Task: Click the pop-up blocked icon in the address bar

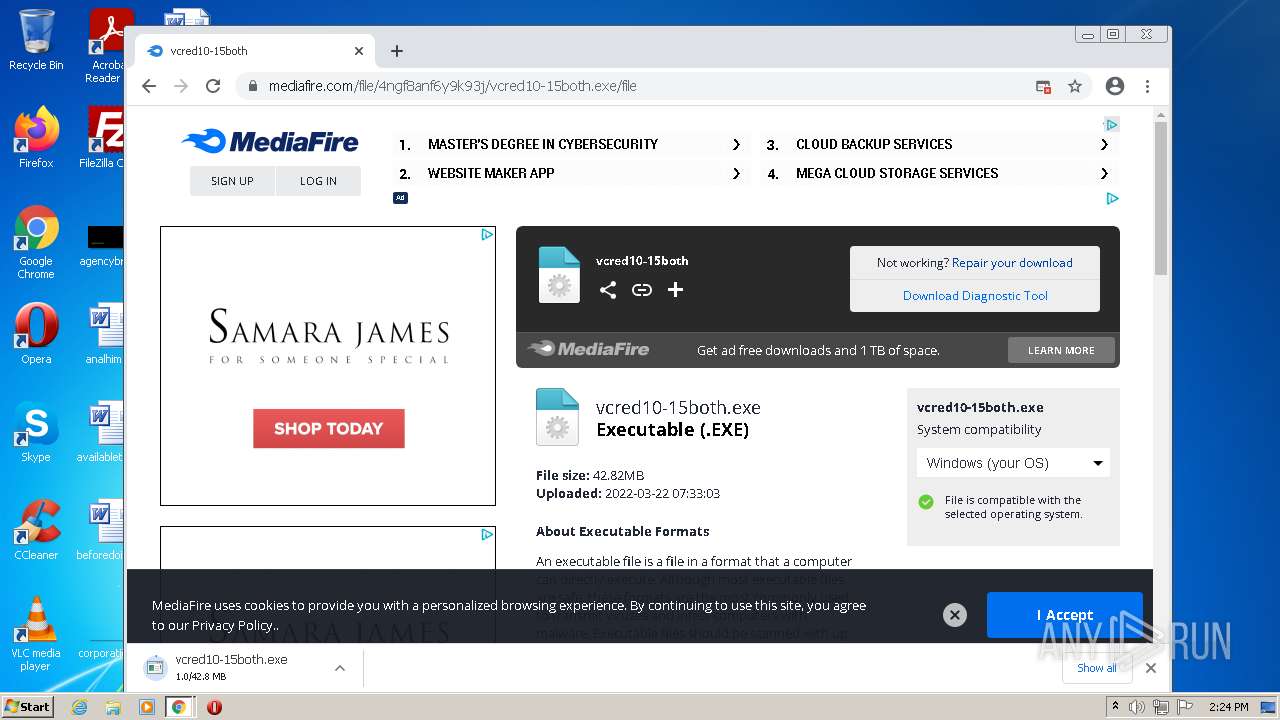Action: point(1043,86)
